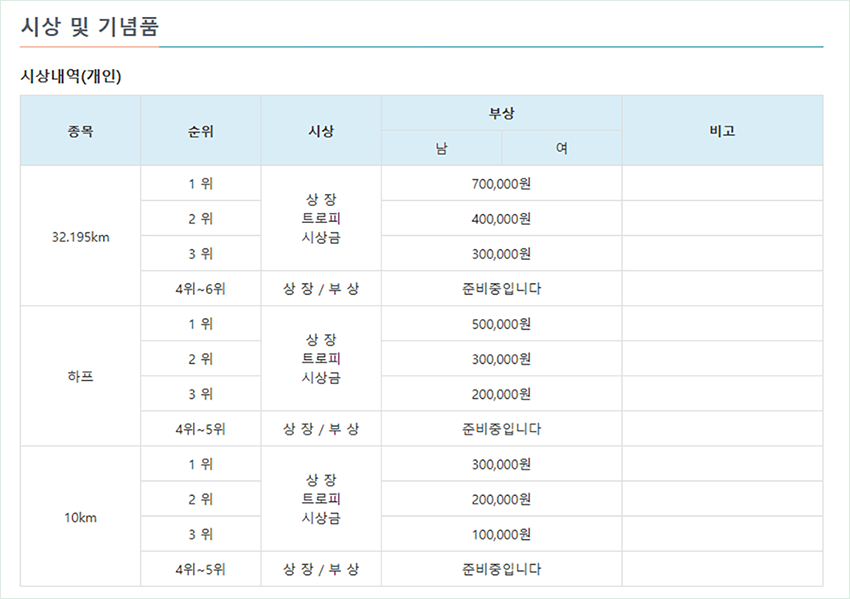Image resolution: width=850 pixels, height=599 pixels.
Task: Click '3 위' rank in 10km section
Action: tap(201, 534)
